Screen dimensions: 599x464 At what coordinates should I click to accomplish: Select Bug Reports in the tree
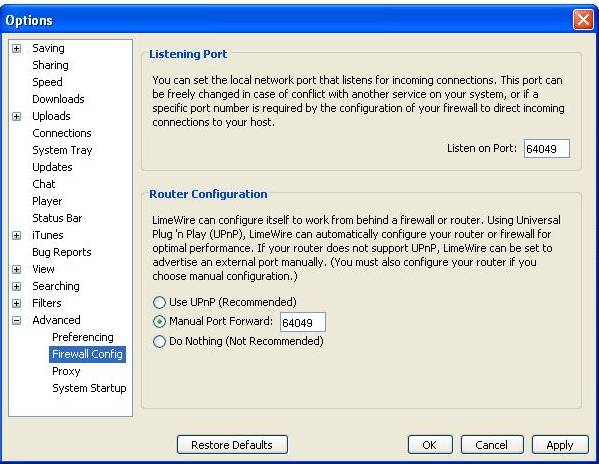click(x=62, y=252)
